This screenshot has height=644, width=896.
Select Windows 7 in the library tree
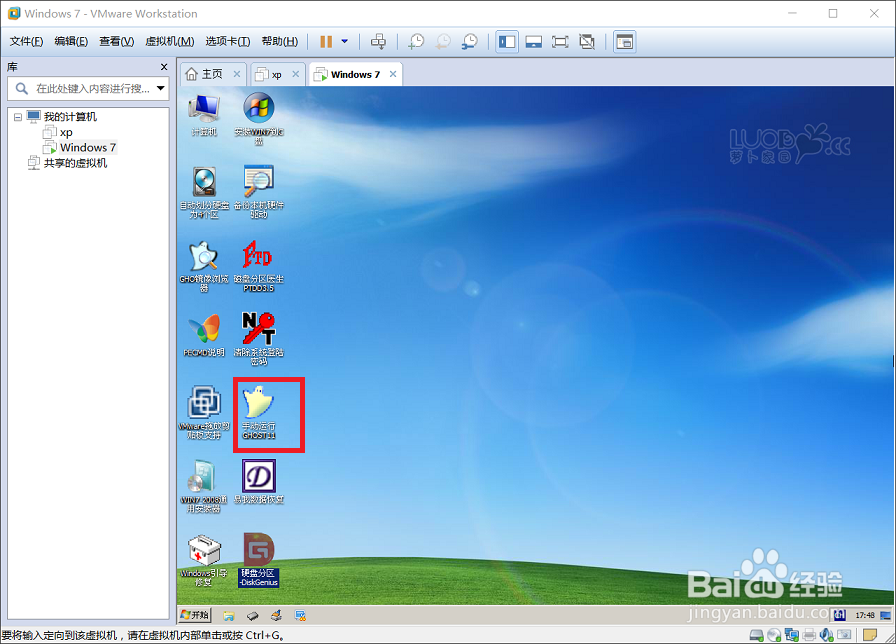[88, 147]
